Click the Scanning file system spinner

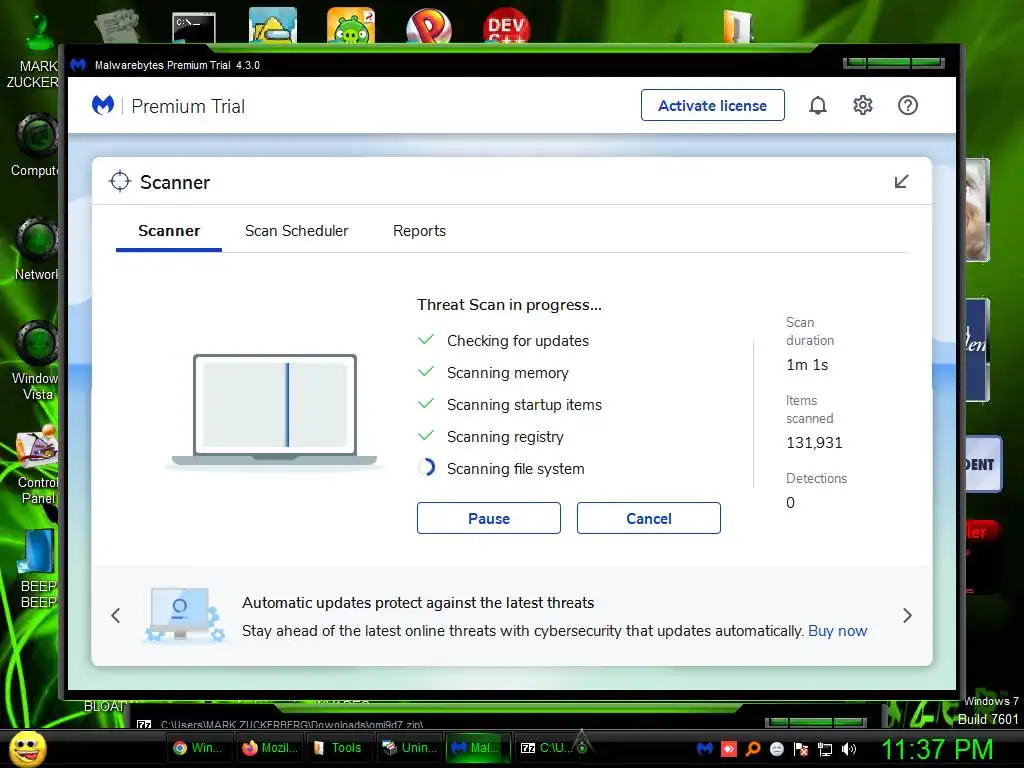(426, 468)
